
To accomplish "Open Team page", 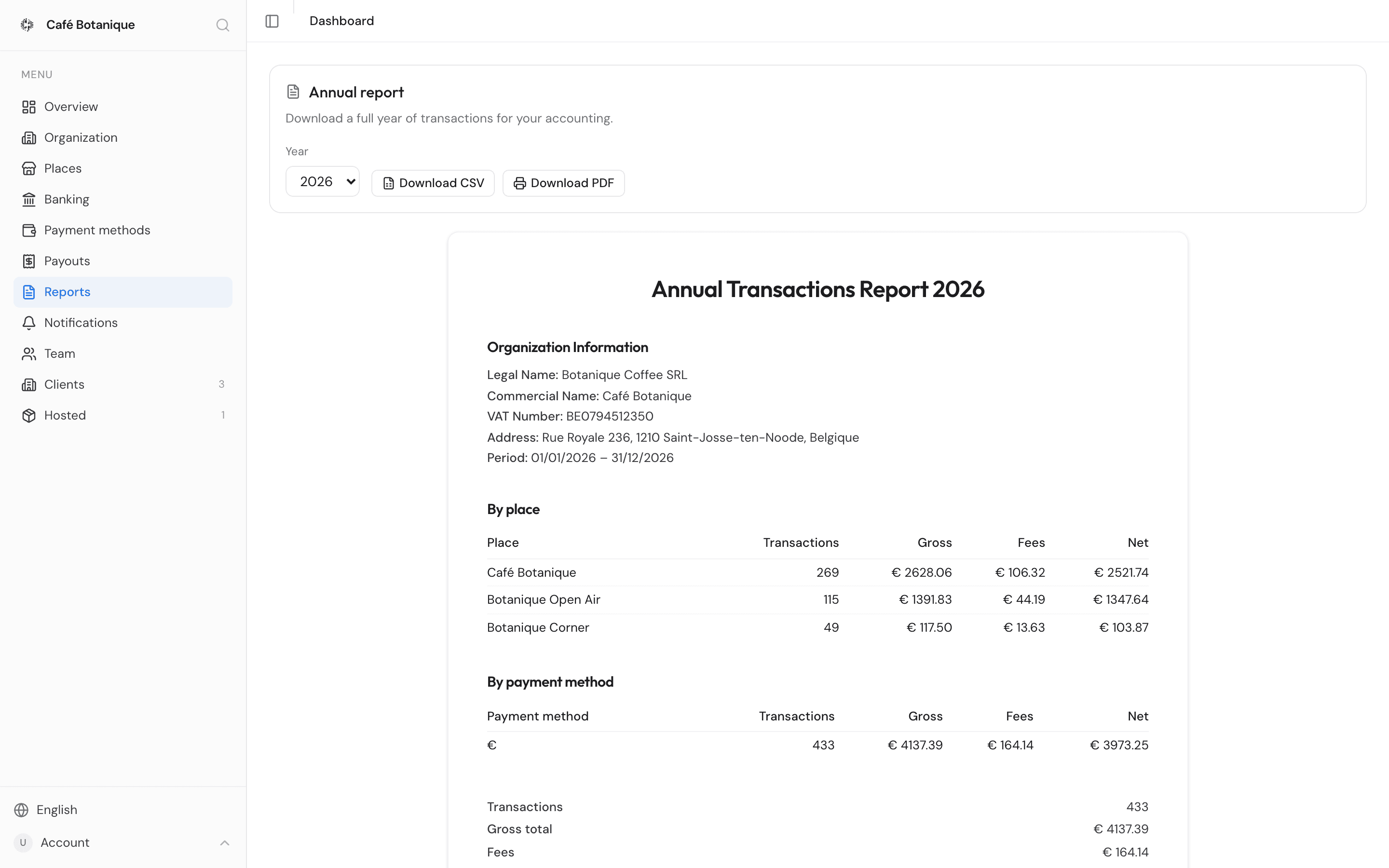I will (123, 353).
